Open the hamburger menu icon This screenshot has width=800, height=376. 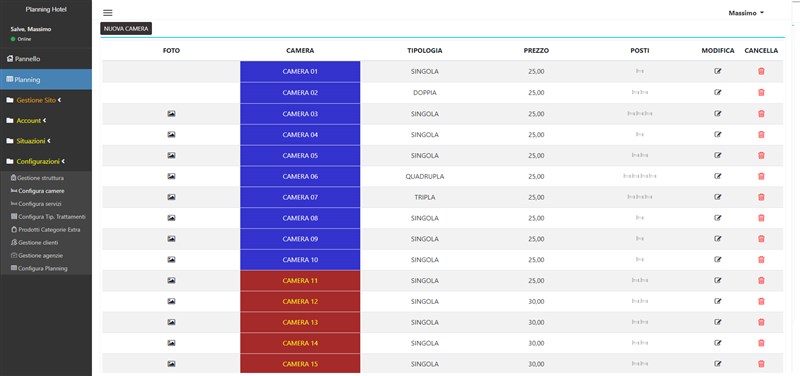(x=108, y=13)
